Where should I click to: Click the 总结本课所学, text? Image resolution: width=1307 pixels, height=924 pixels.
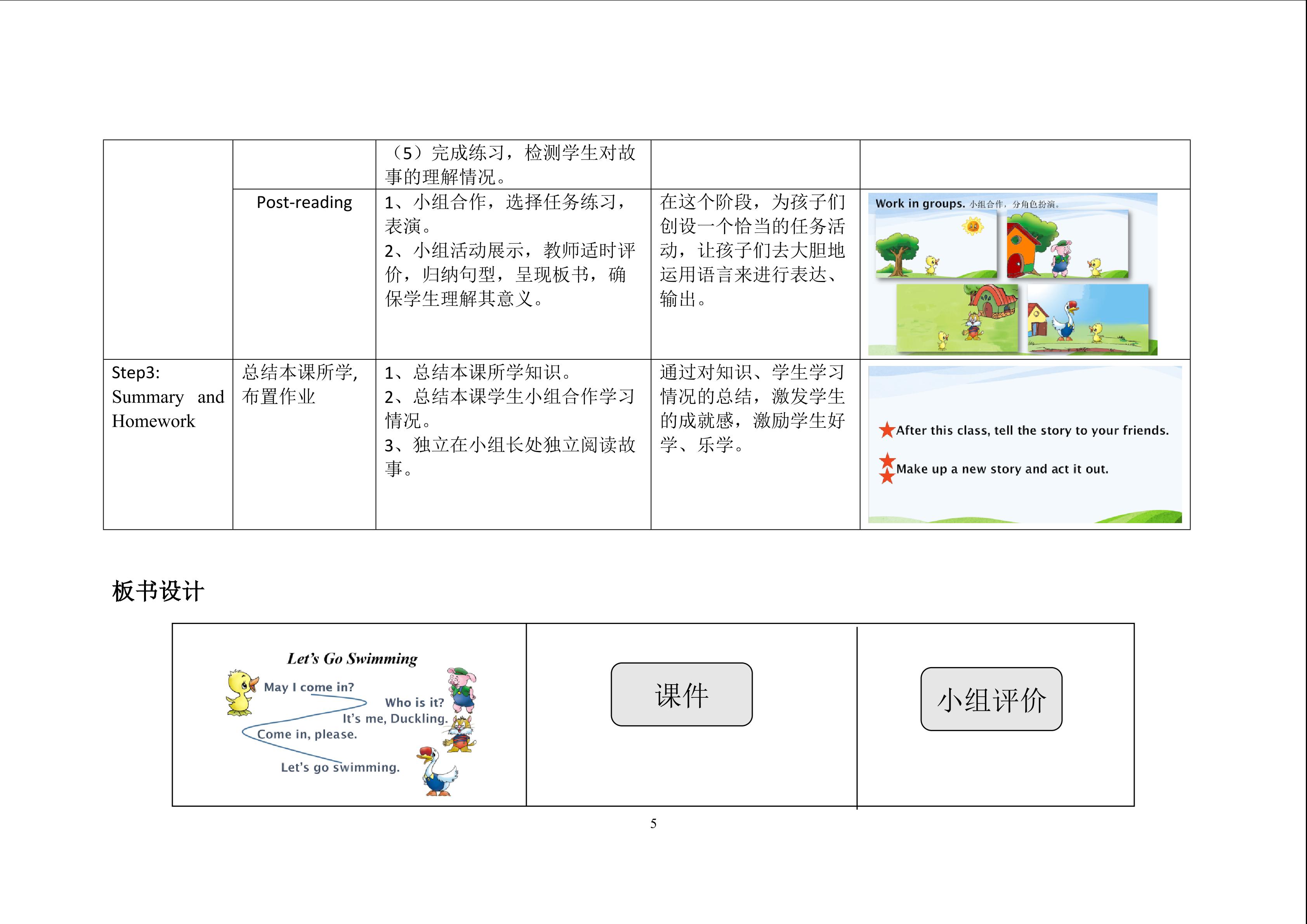(300, 373)
